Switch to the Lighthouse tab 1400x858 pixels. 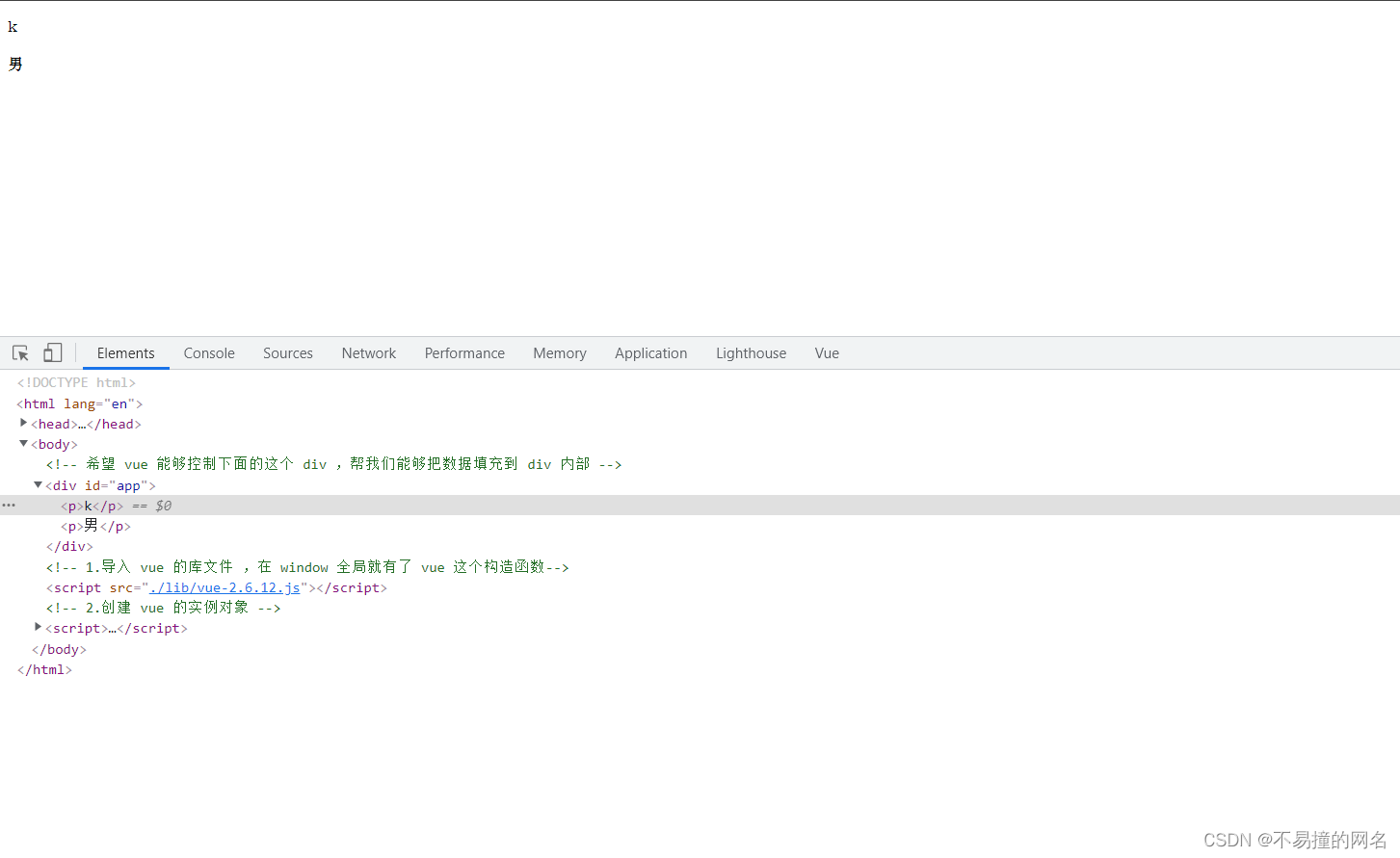pyautogui.click(x=751, y=353)
